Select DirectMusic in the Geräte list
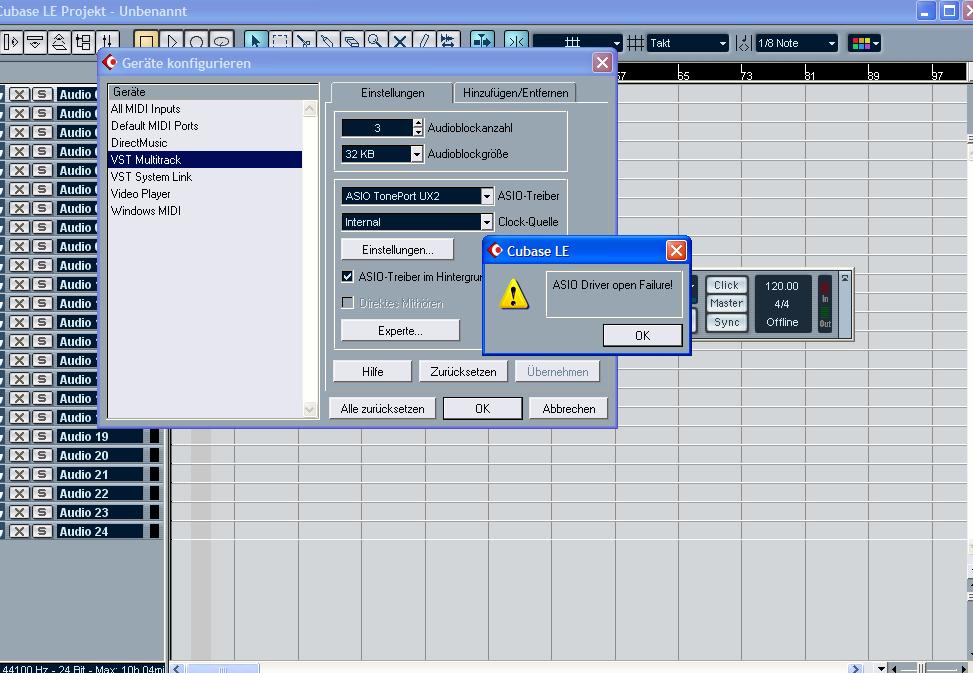973x673 pixels. point(205,143)
